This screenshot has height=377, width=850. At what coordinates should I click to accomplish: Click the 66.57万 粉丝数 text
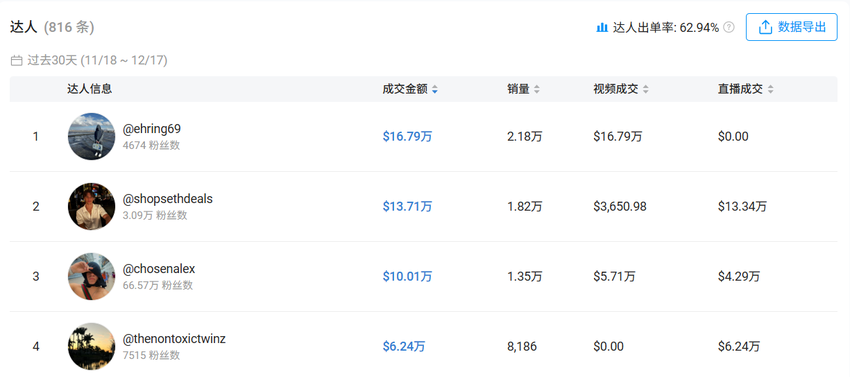[x=158, y=285]
